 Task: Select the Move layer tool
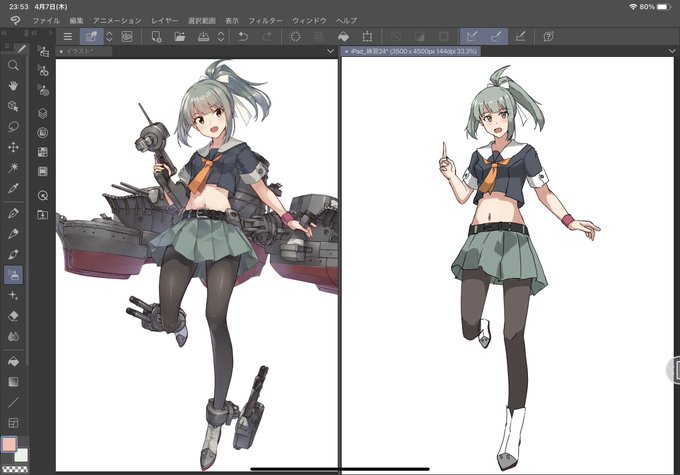(13, 147)
